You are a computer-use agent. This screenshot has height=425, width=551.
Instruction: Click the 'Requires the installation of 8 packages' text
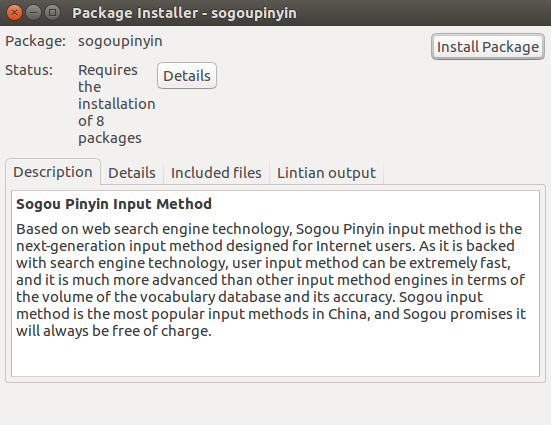[117, 104]
